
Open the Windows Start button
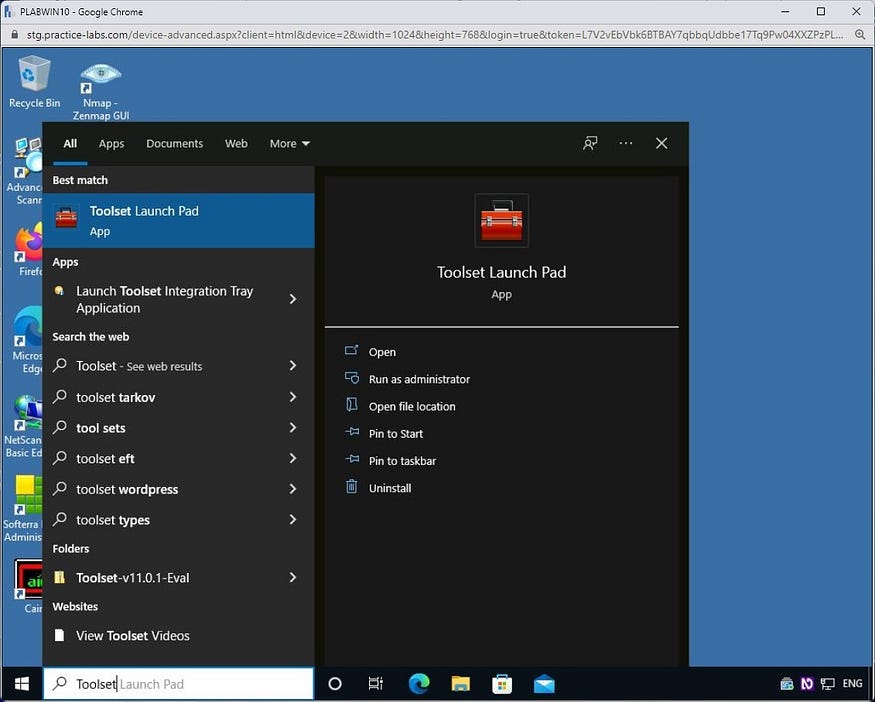[22, 684]
